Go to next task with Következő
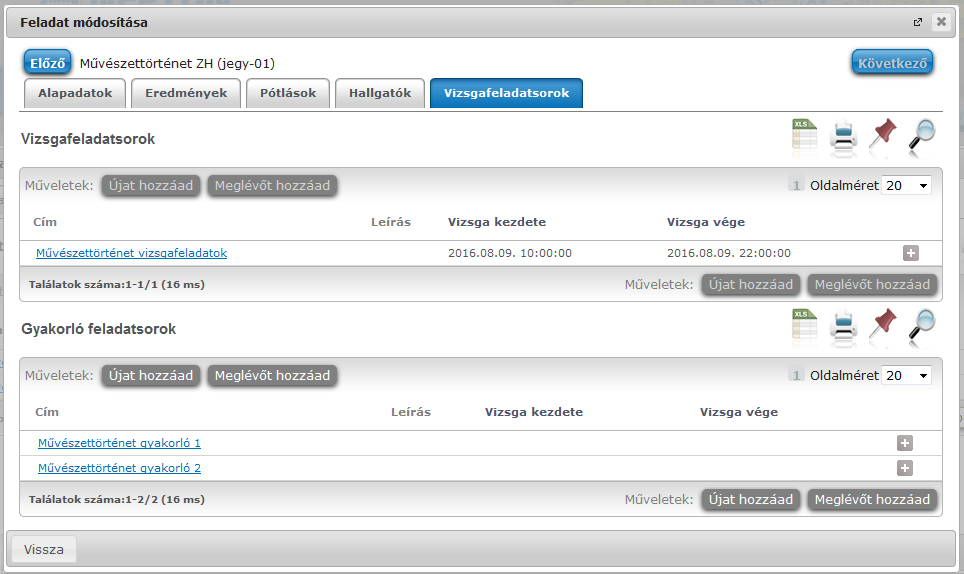Image resolution: width=964 pixels, height=574 pixels. (x=892, y=63)
